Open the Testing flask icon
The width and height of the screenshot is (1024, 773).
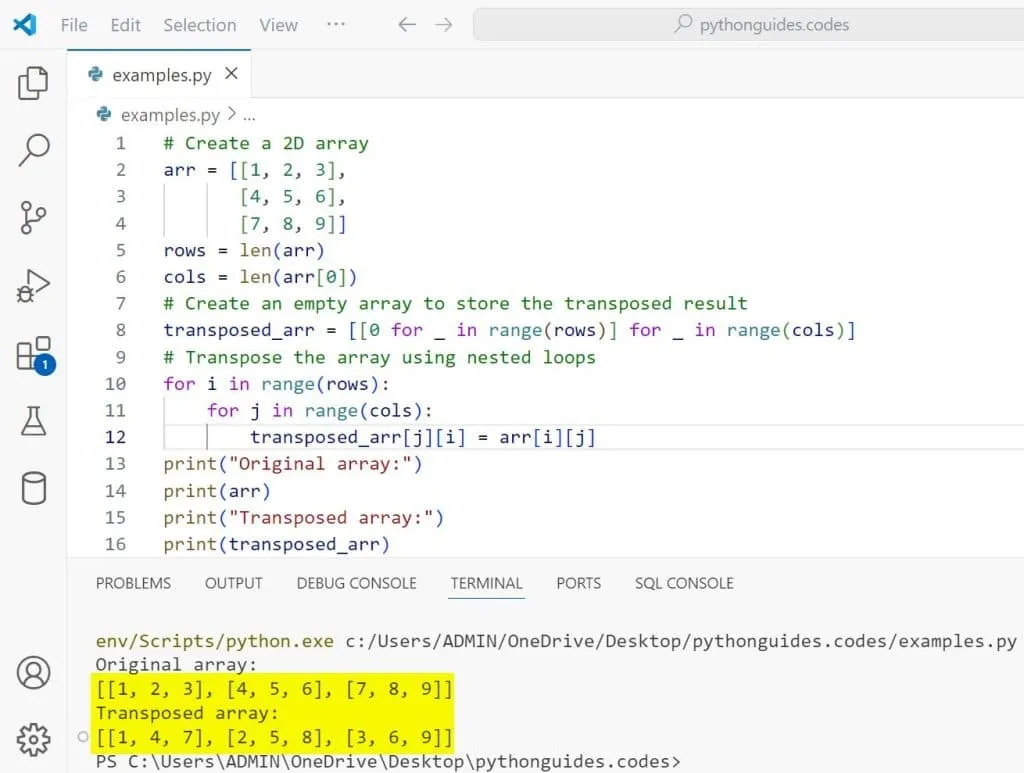click(33, 421)
